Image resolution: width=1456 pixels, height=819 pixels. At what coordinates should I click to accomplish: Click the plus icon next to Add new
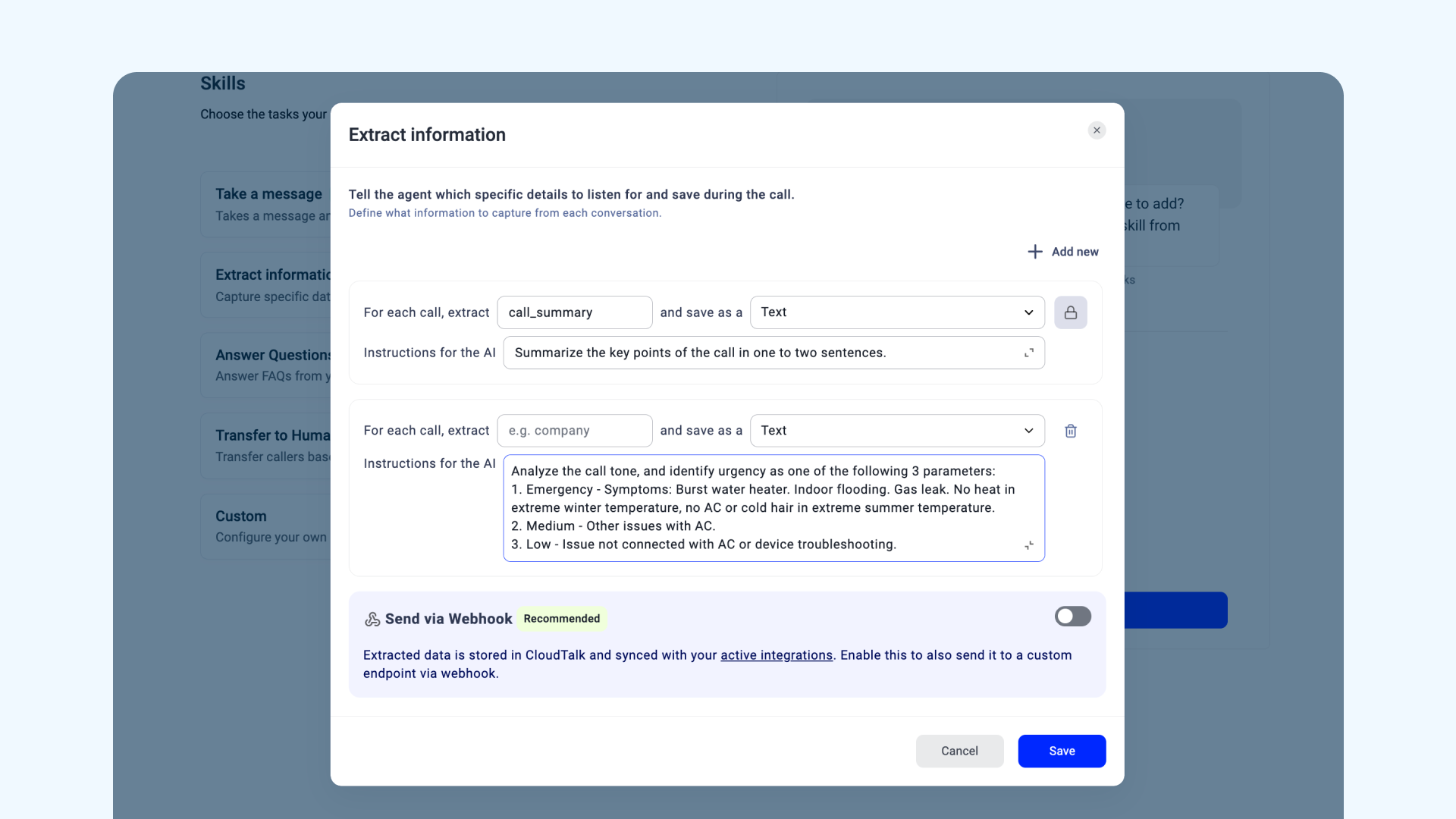coord(1034,252)
